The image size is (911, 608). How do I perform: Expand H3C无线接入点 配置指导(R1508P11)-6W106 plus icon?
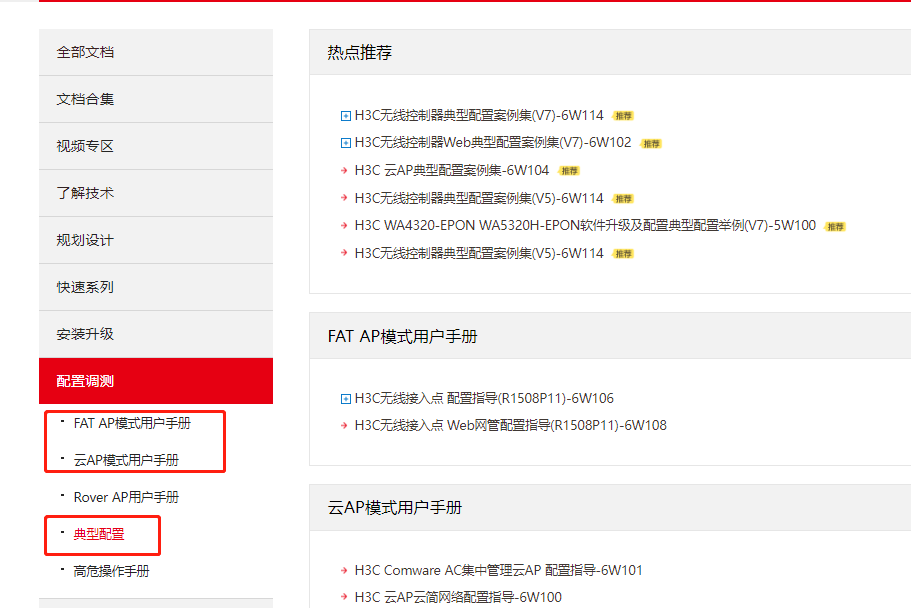[x=345, y=398]
